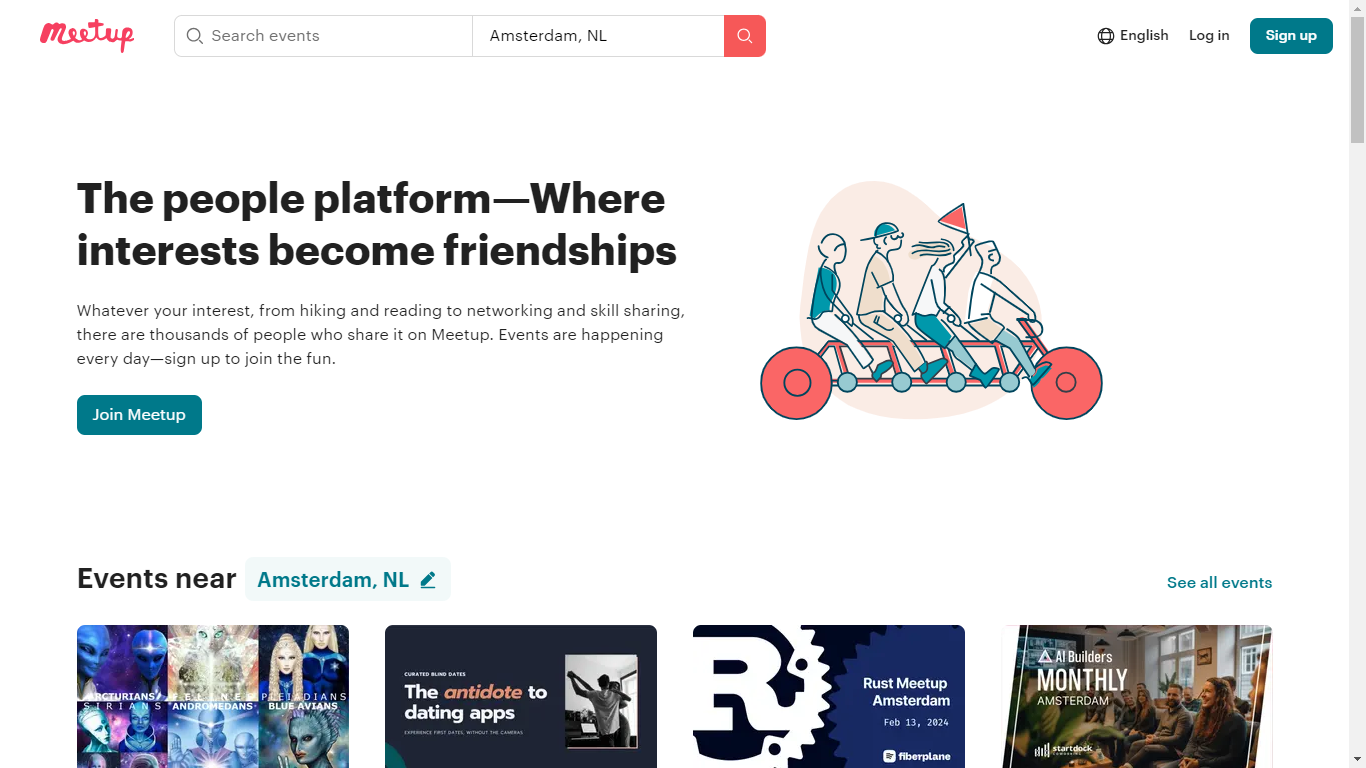The image size is (1366, 768).
Task: Click the 'Events near' heading text
Action: click(157, 579)
